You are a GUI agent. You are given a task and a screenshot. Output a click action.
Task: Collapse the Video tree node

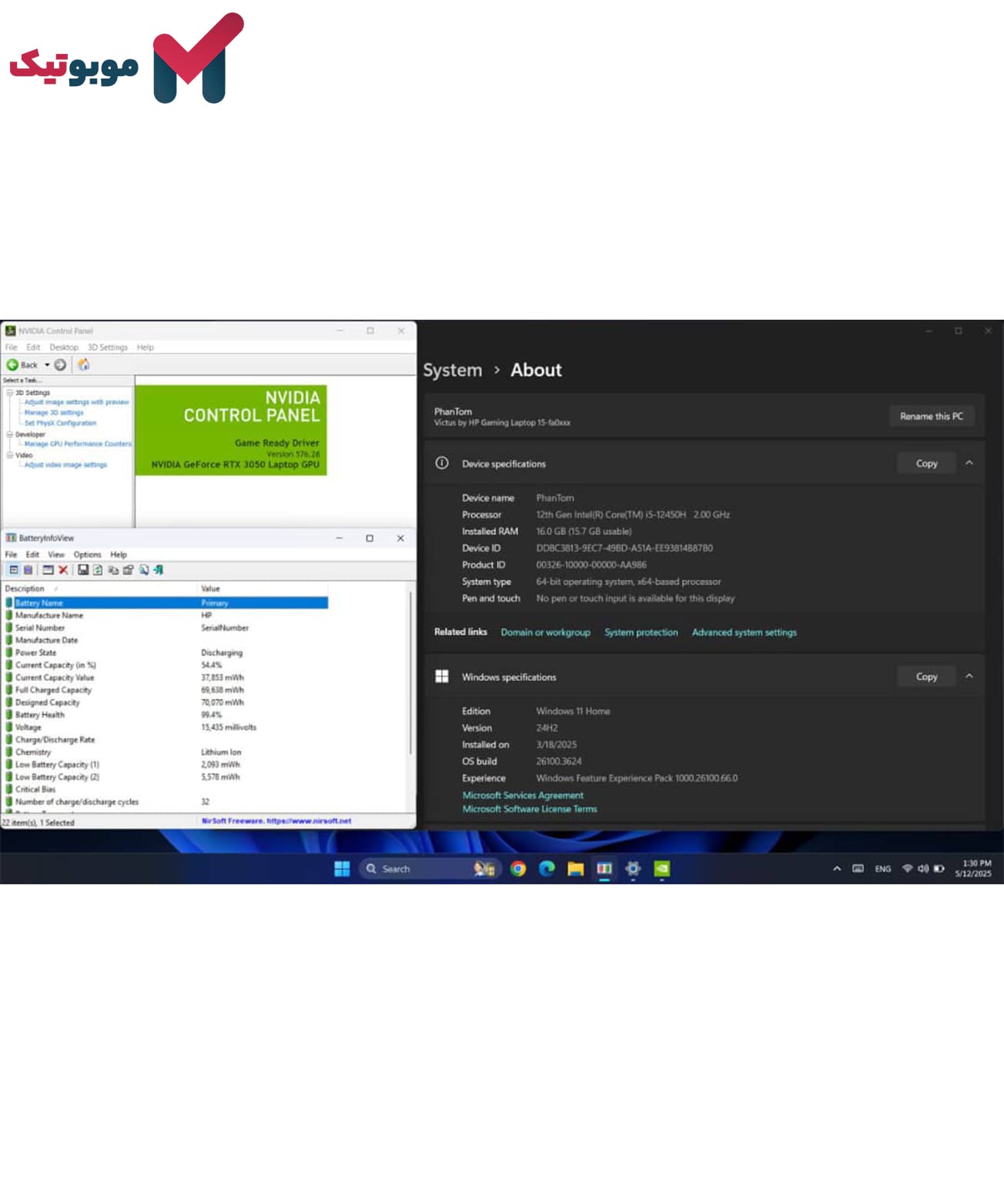tap(9, 455)
